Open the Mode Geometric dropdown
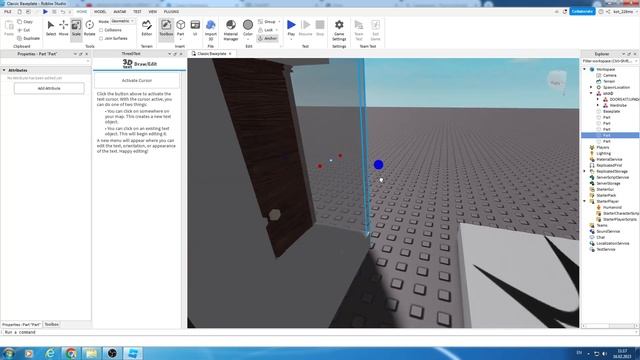Viewport: 640px width, 360px height. pyautogui.click(x=123, y=21)
